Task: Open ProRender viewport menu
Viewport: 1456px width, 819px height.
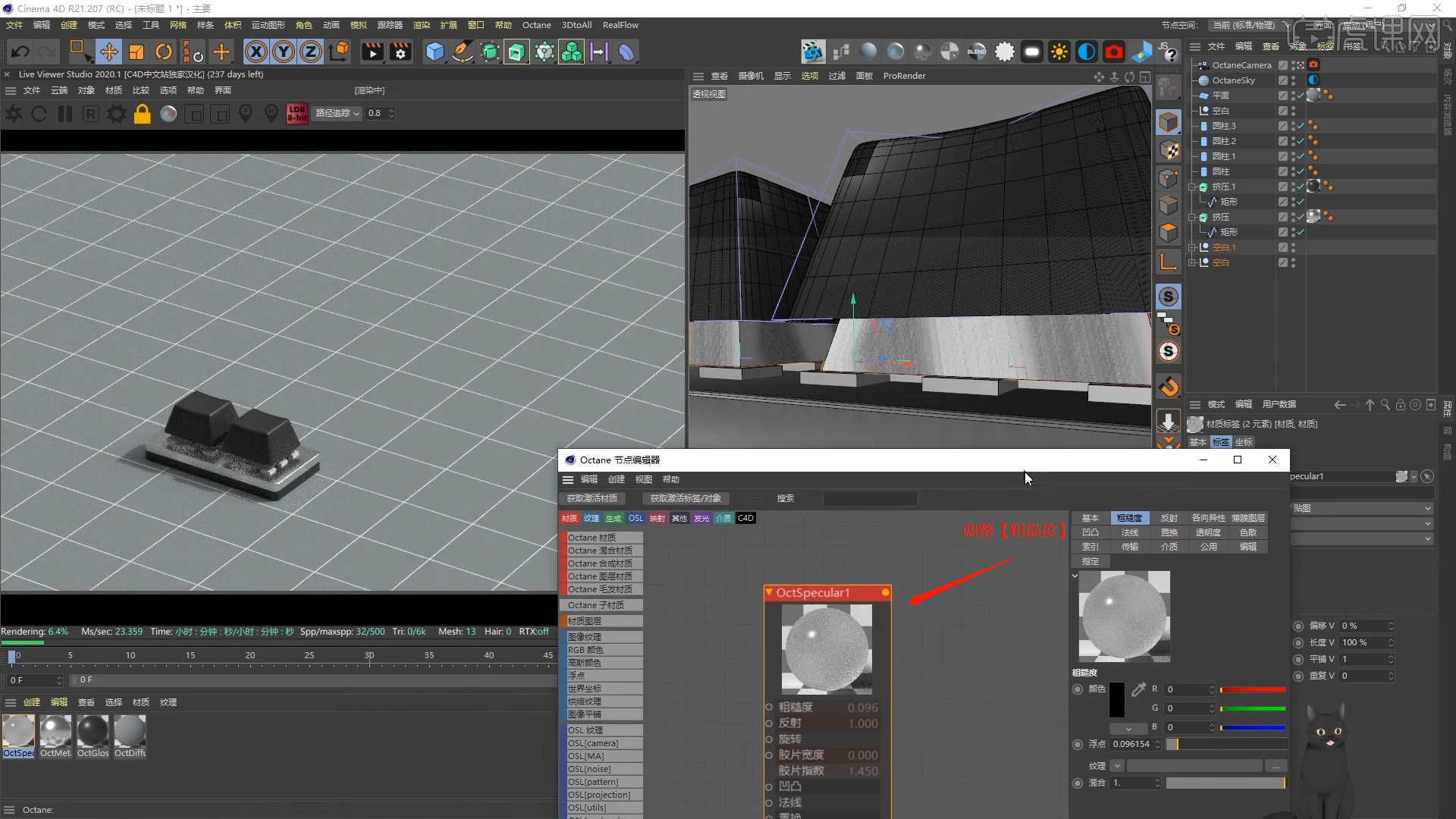Action: (904, 76)
